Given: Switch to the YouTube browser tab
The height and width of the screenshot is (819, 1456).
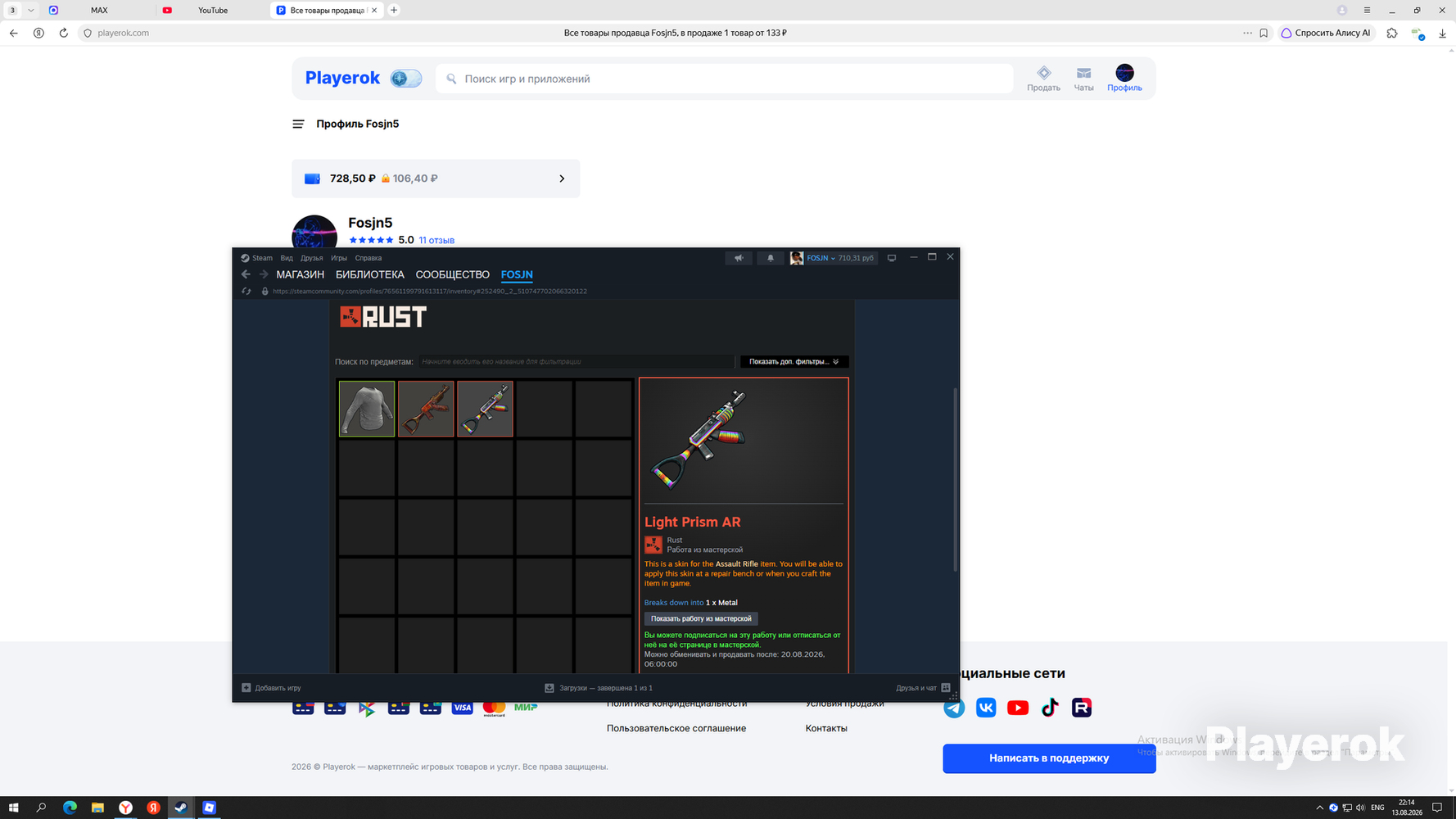Looking at the screenshot, I should tap(213, 10).
